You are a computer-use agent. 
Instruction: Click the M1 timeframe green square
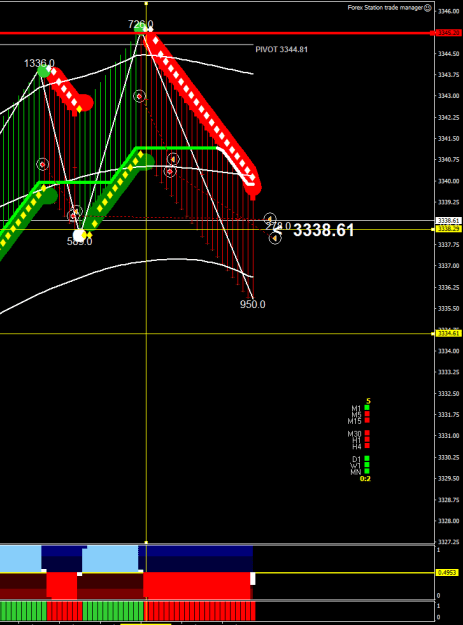(367, 407)
